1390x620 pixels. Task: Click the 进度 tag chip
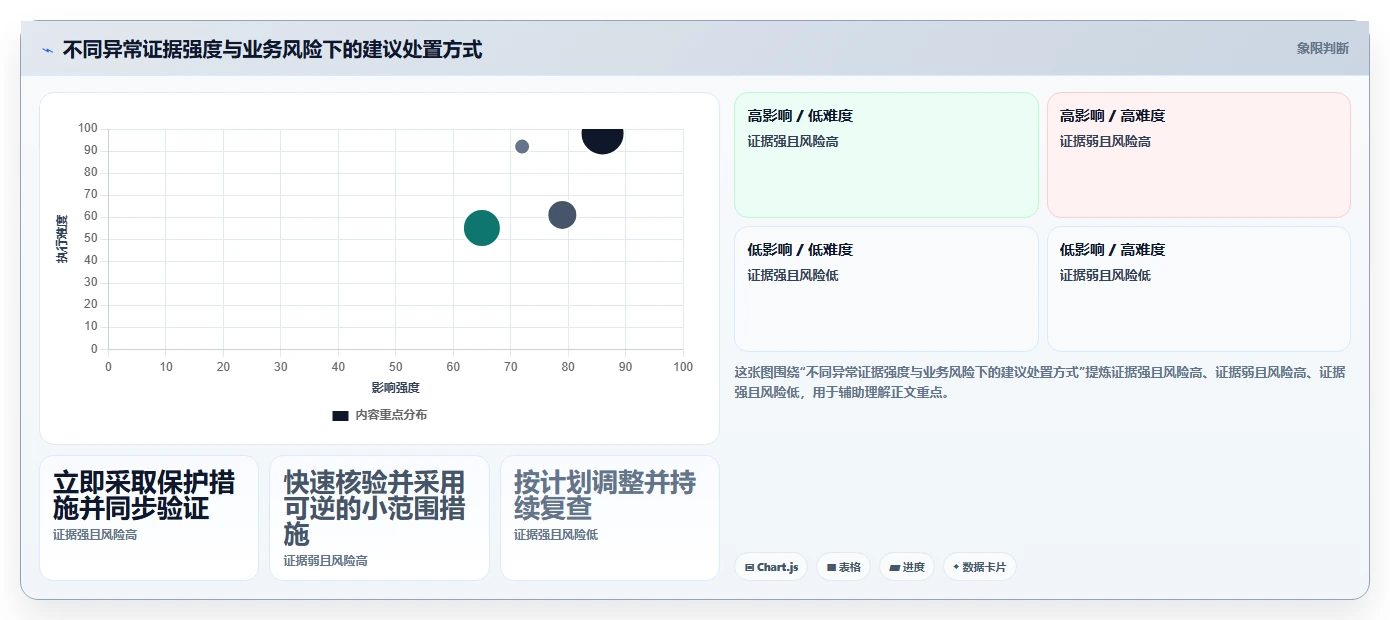coord(907,567)
